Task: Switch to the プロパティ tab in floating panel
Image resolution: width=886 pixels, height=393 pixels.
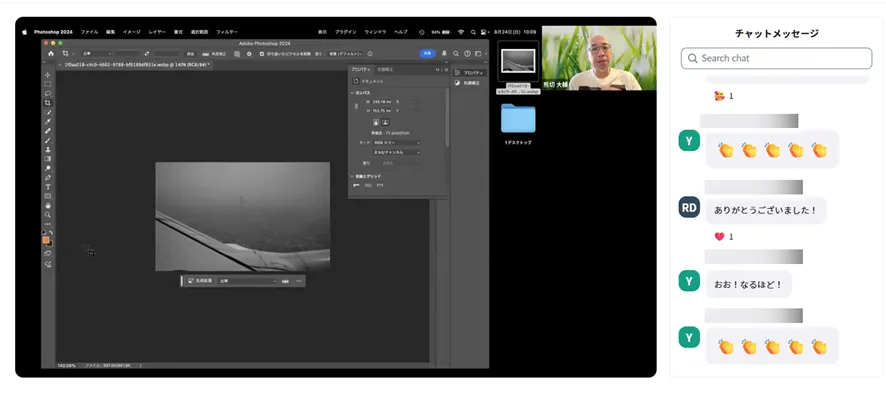Action: 361,69
